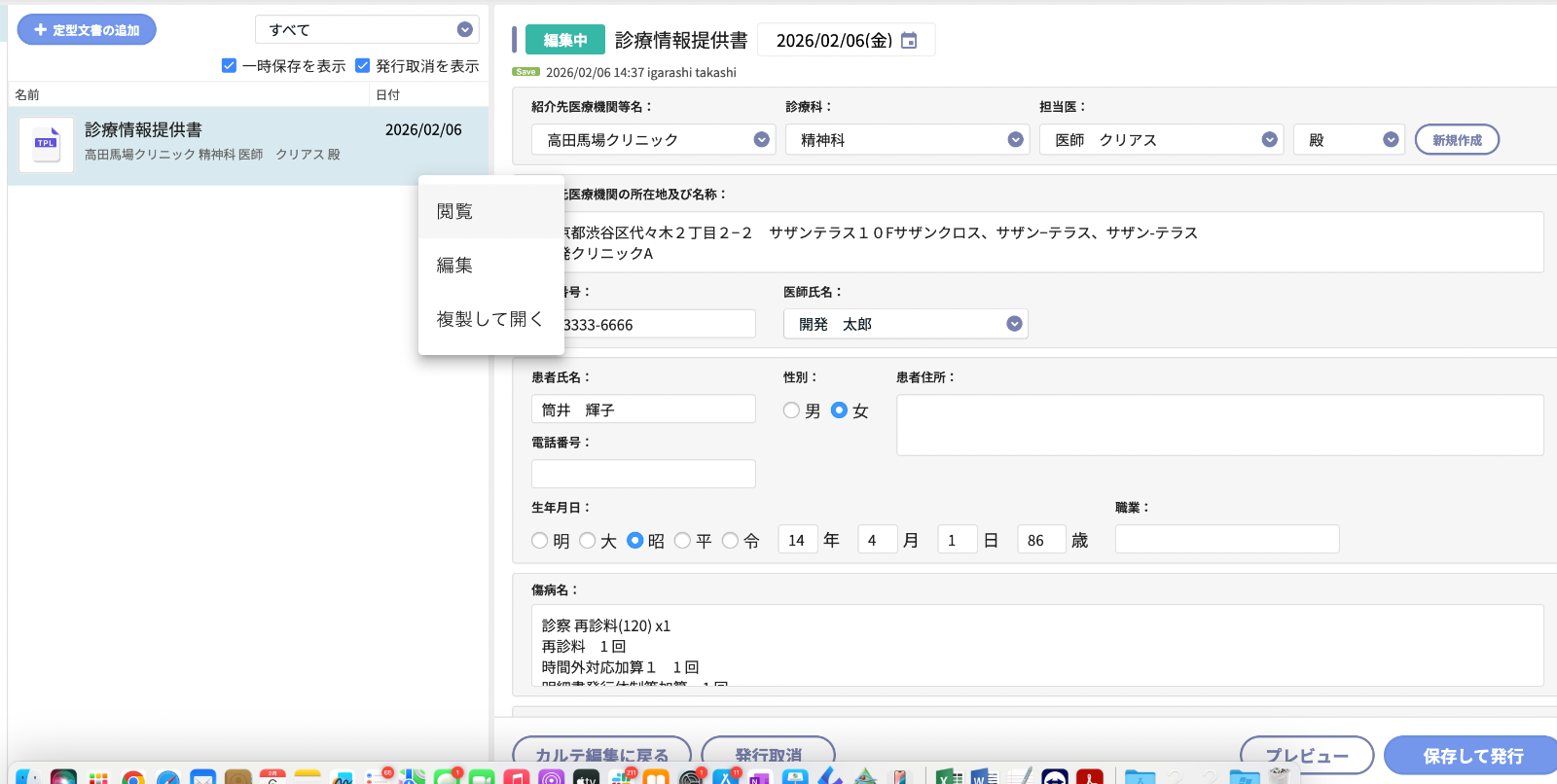1557x784 pixels.
Task: Click the birth year field showing 14
Action: point(797,540)
